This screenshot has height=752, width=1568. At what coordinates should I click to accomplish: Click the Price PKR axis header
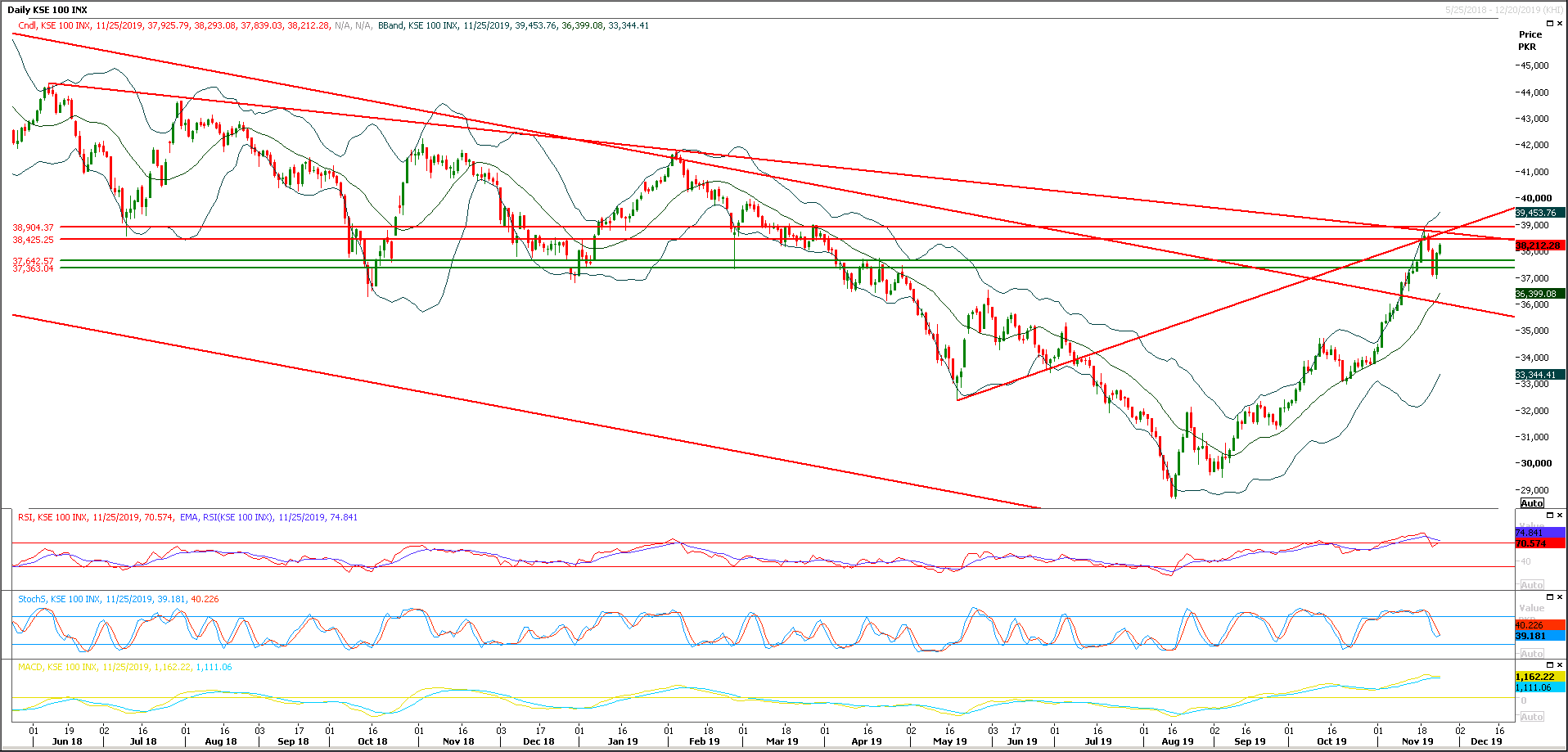coord(1530,40)
